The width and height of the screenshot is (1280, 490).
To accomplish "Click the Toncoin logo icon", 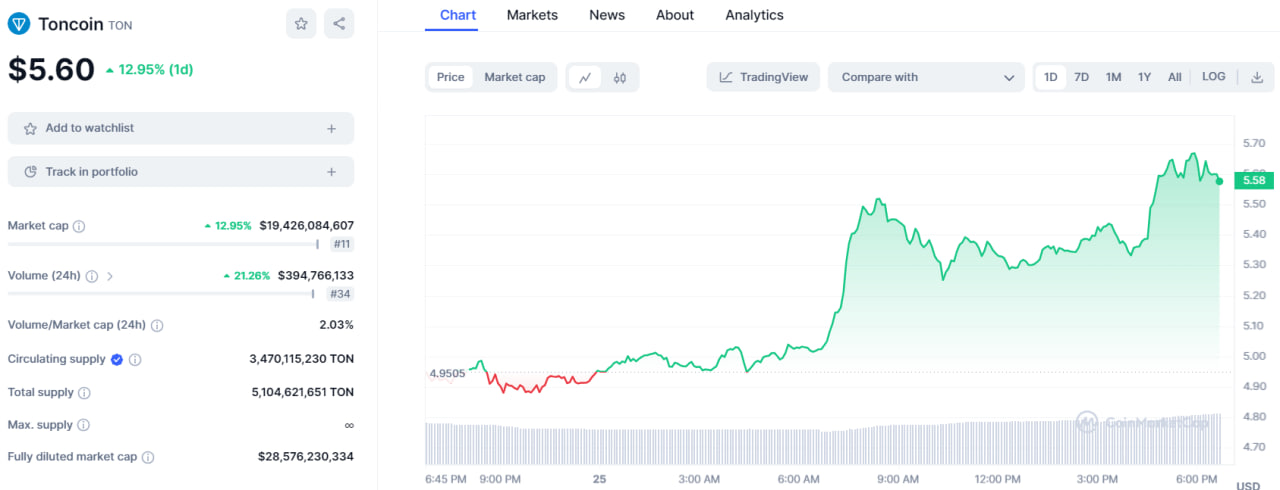I will [19, 24].
